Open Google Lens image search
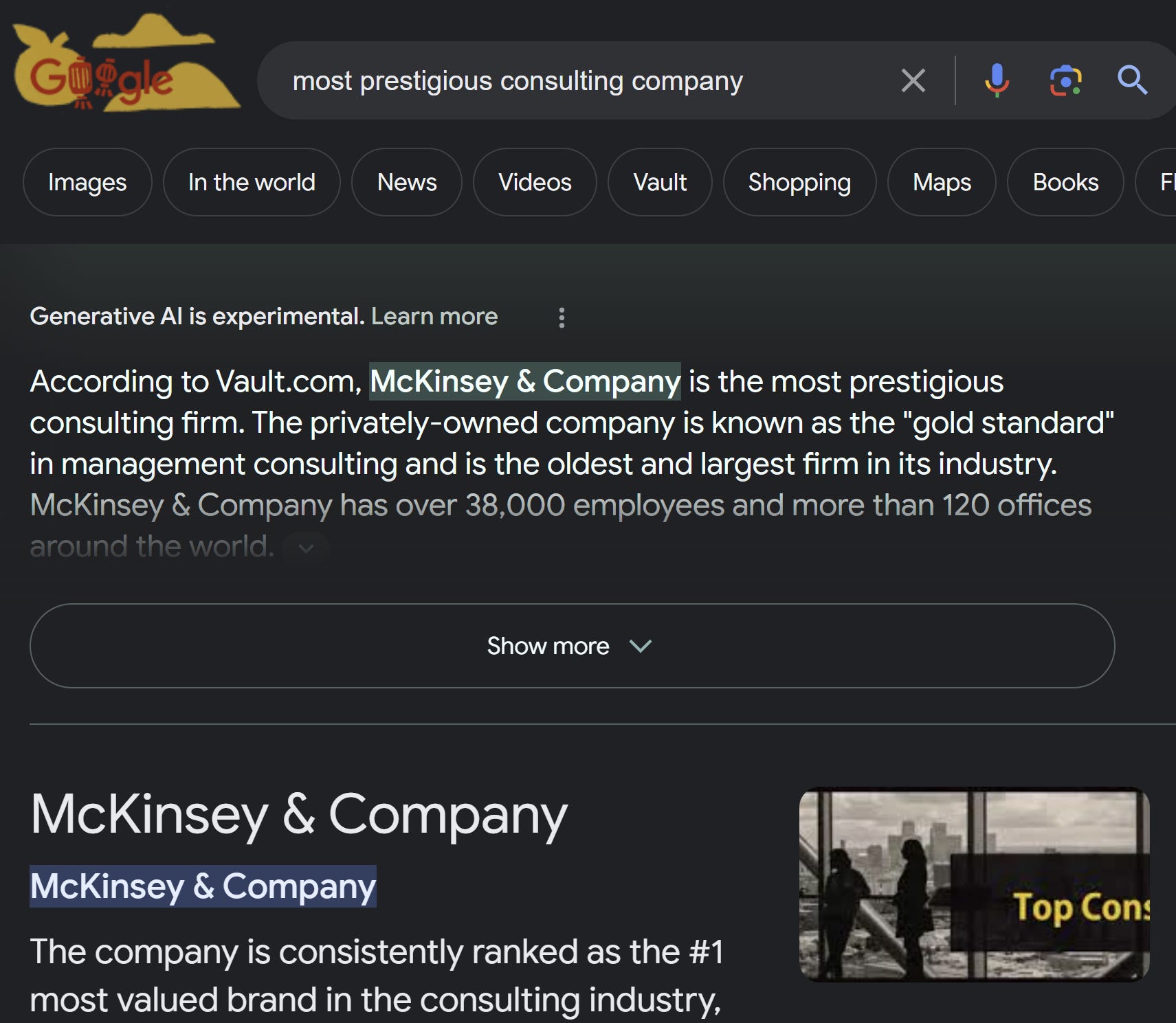This screenshot has height=1023, width=1176. click(1065, 80)
